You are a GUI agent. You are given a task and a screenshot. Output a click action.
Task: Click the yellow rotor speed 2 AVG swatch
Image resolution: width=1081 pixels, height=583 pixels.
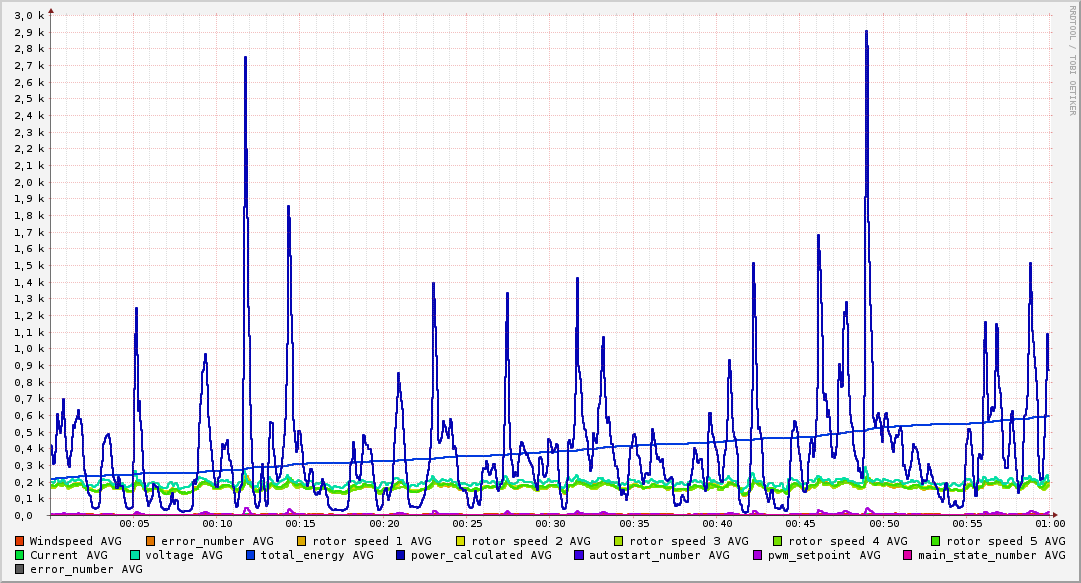tap(461, 542)
